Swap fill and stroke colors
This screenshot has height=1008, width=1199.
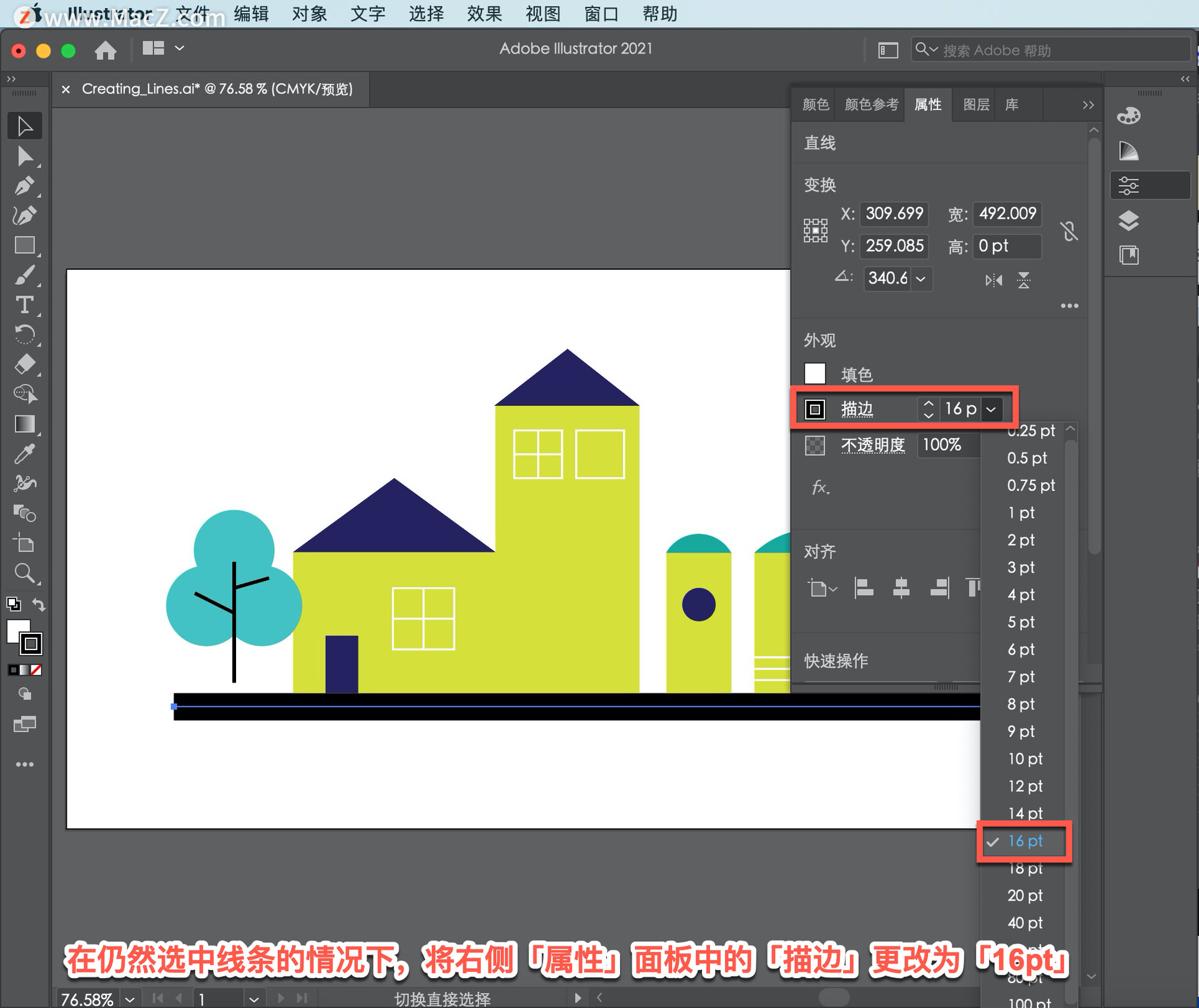pyautogui.click(x=39, y=605)
